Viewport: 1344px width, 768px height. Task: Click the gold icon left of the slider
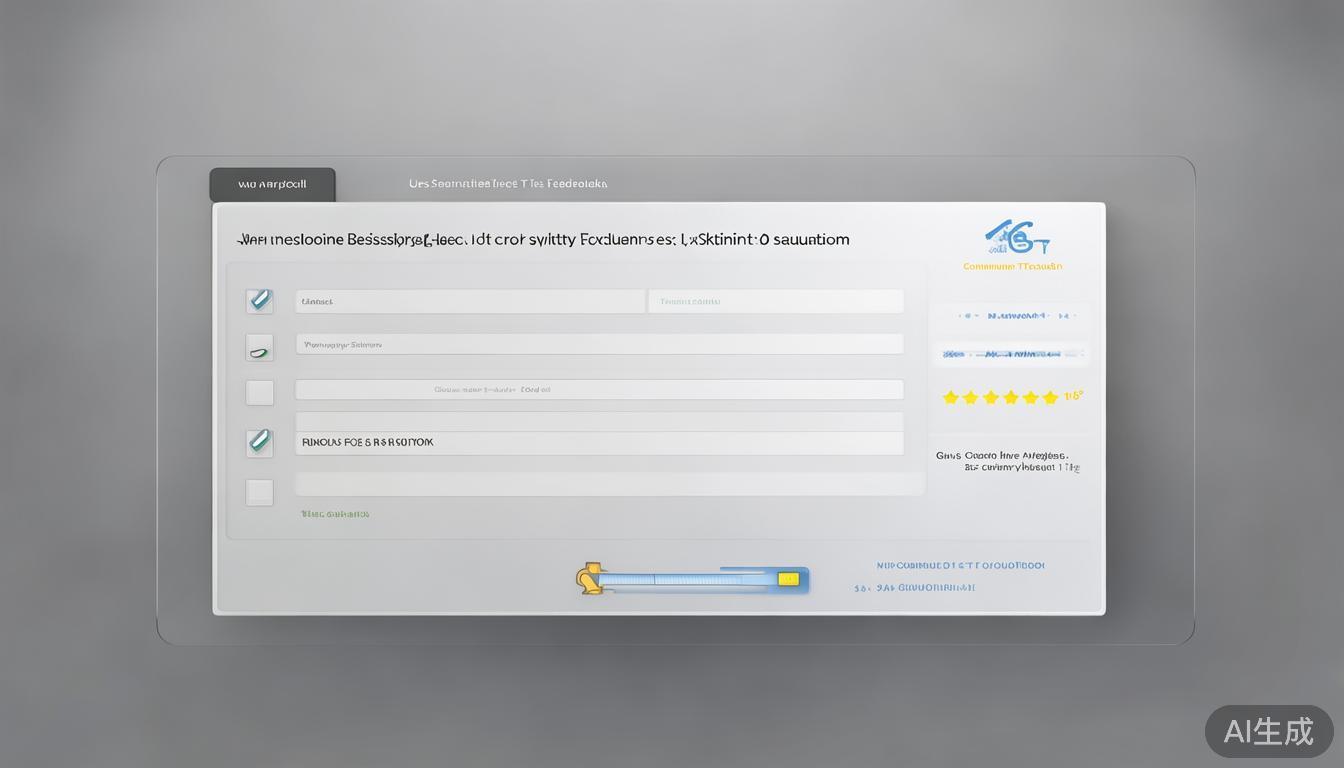coord(590,578)
